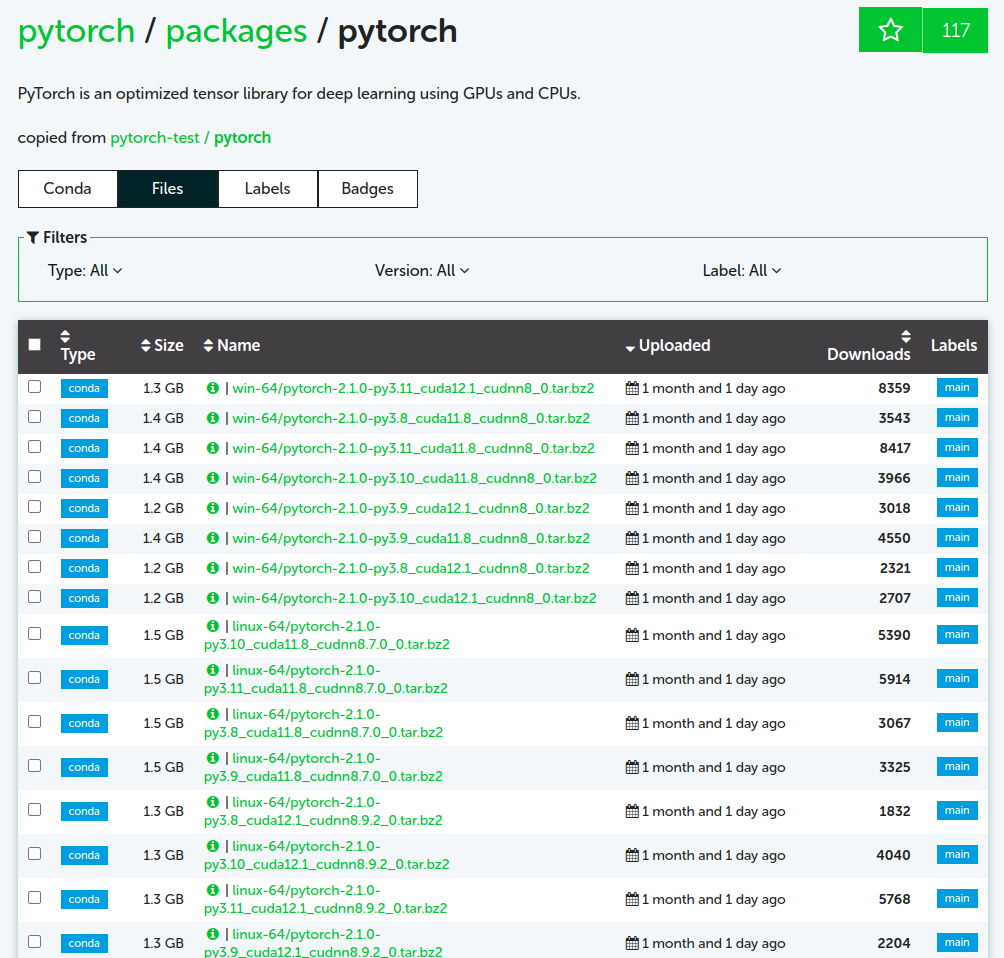Check the win-64 py3.11_cuda11.8 file row
Image resolution: width=1004 pixels, height=958 pixels.
pyautogui.click(x=35, y=447)
